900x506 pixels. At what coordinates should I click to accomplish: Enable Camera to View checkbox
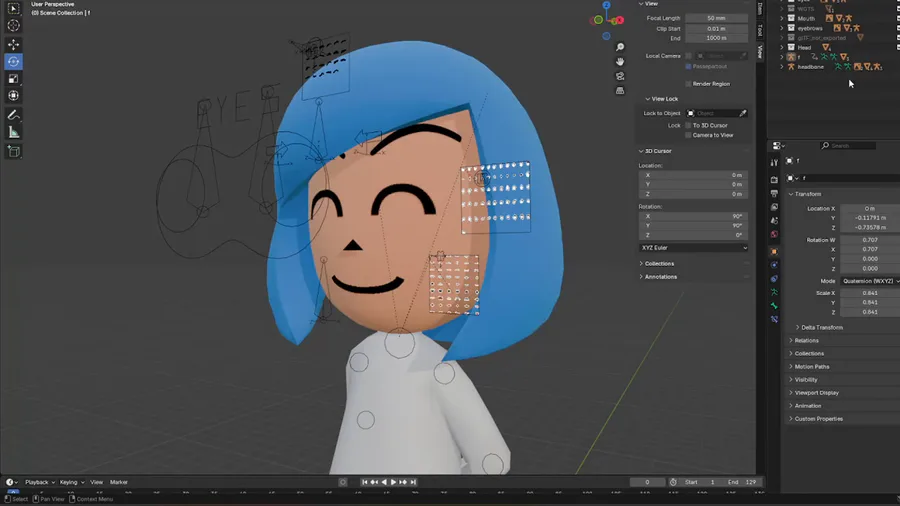[x=688, y=135]
